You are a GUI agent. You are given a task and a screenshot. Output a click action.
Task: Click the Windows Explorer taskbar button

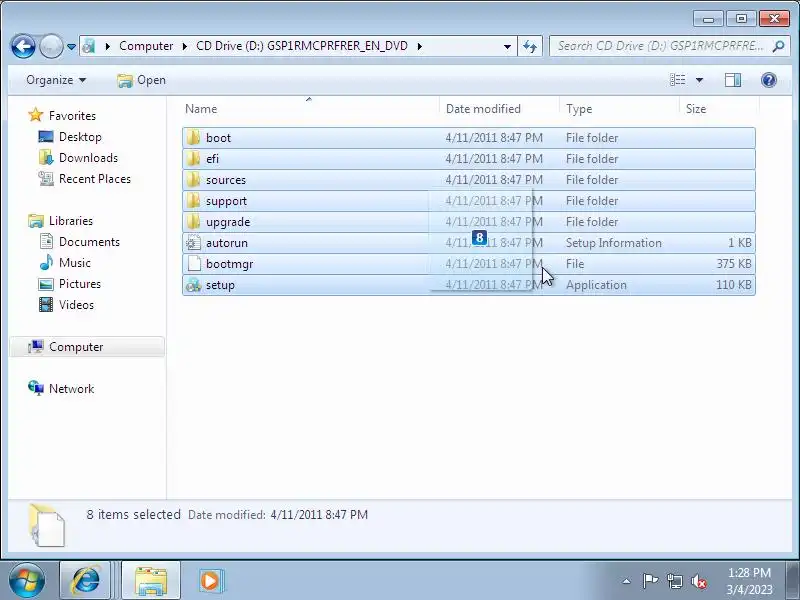[x=151, y=580]
